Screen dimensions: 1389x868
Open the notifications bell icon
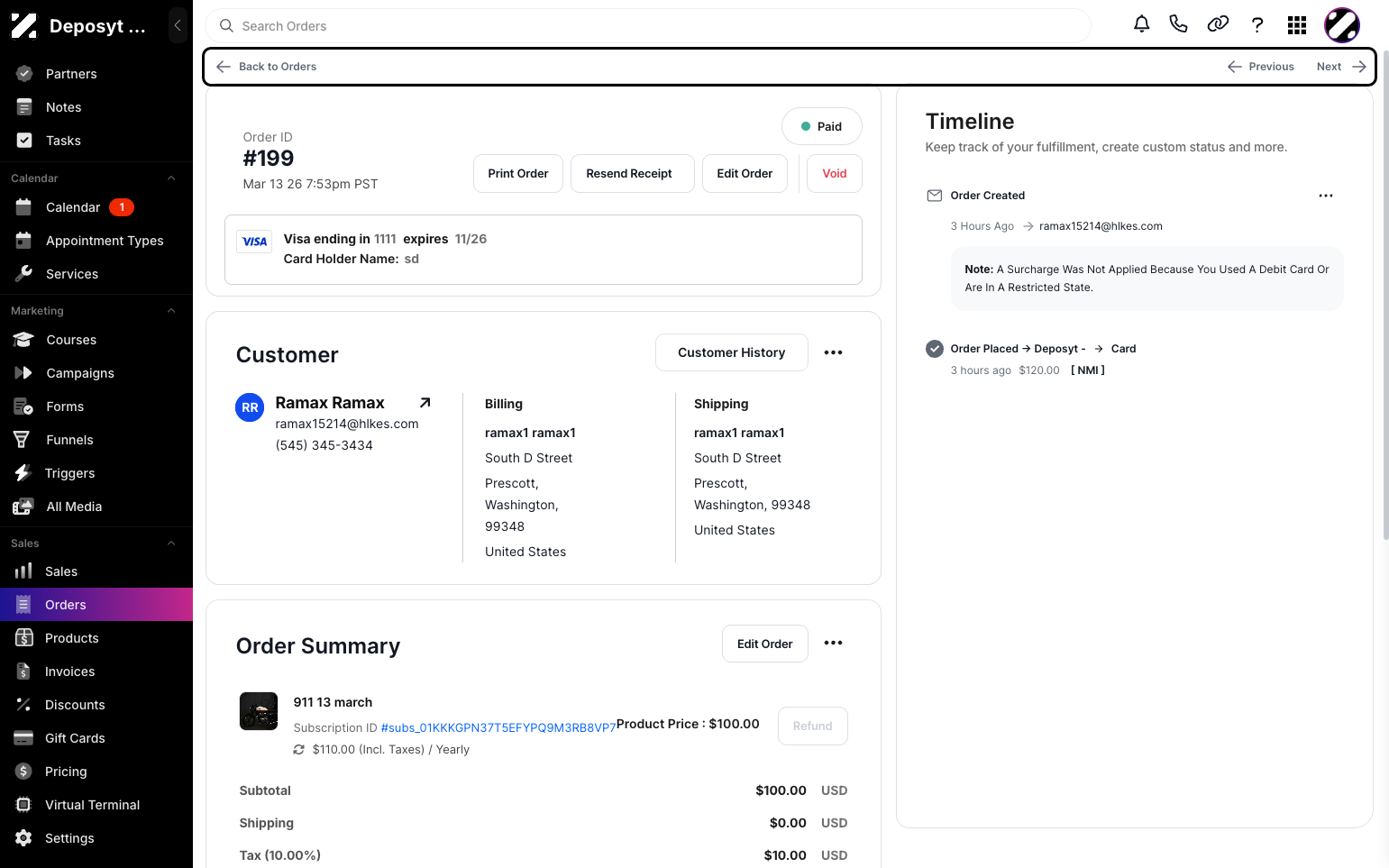(1141, 24)
